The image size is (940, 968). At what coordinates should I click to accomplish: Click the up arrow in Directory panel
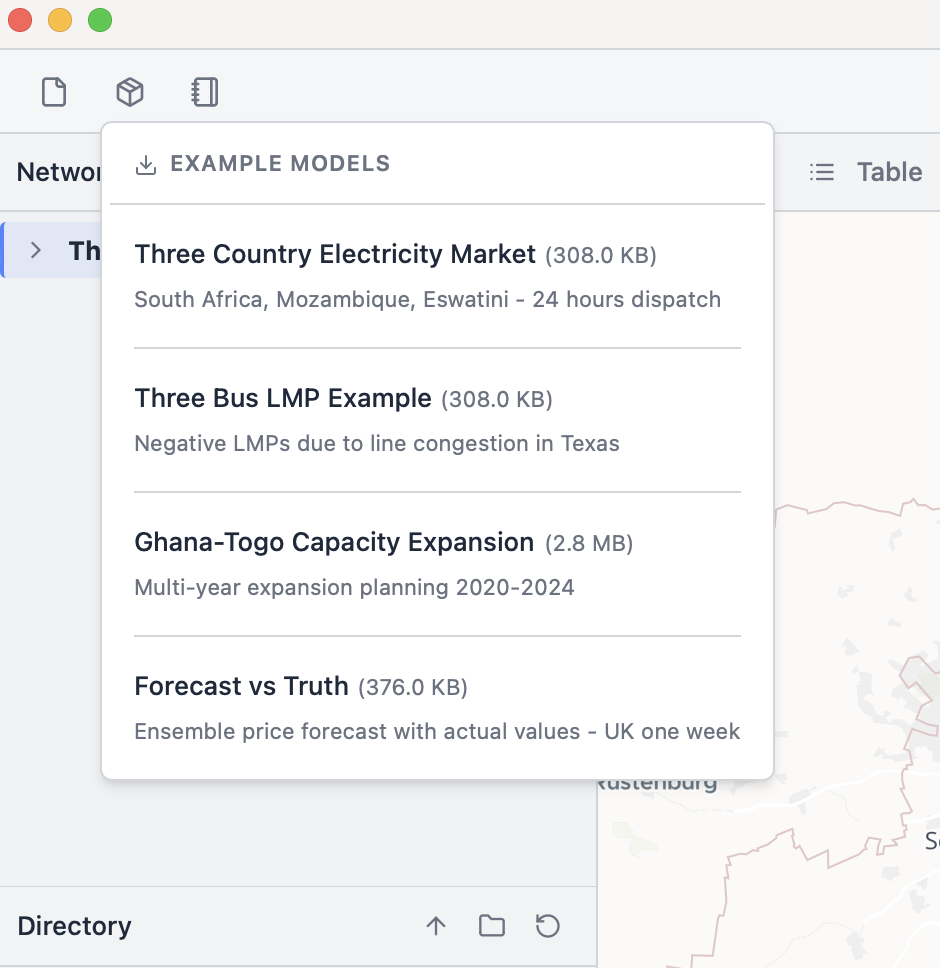click(x=436, y=926)
